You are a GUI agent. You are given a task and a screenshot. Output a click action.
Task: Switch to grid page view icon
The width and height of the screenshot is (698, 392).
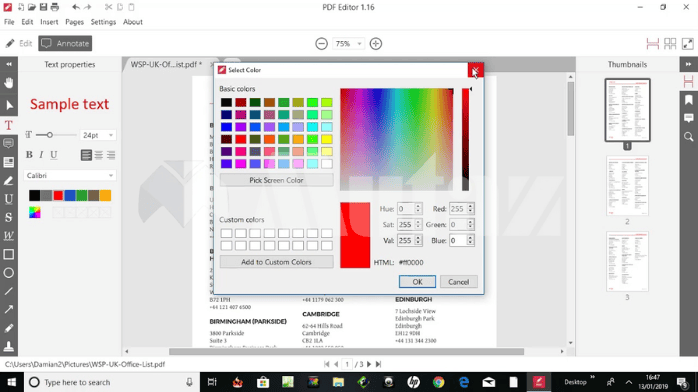670,44
